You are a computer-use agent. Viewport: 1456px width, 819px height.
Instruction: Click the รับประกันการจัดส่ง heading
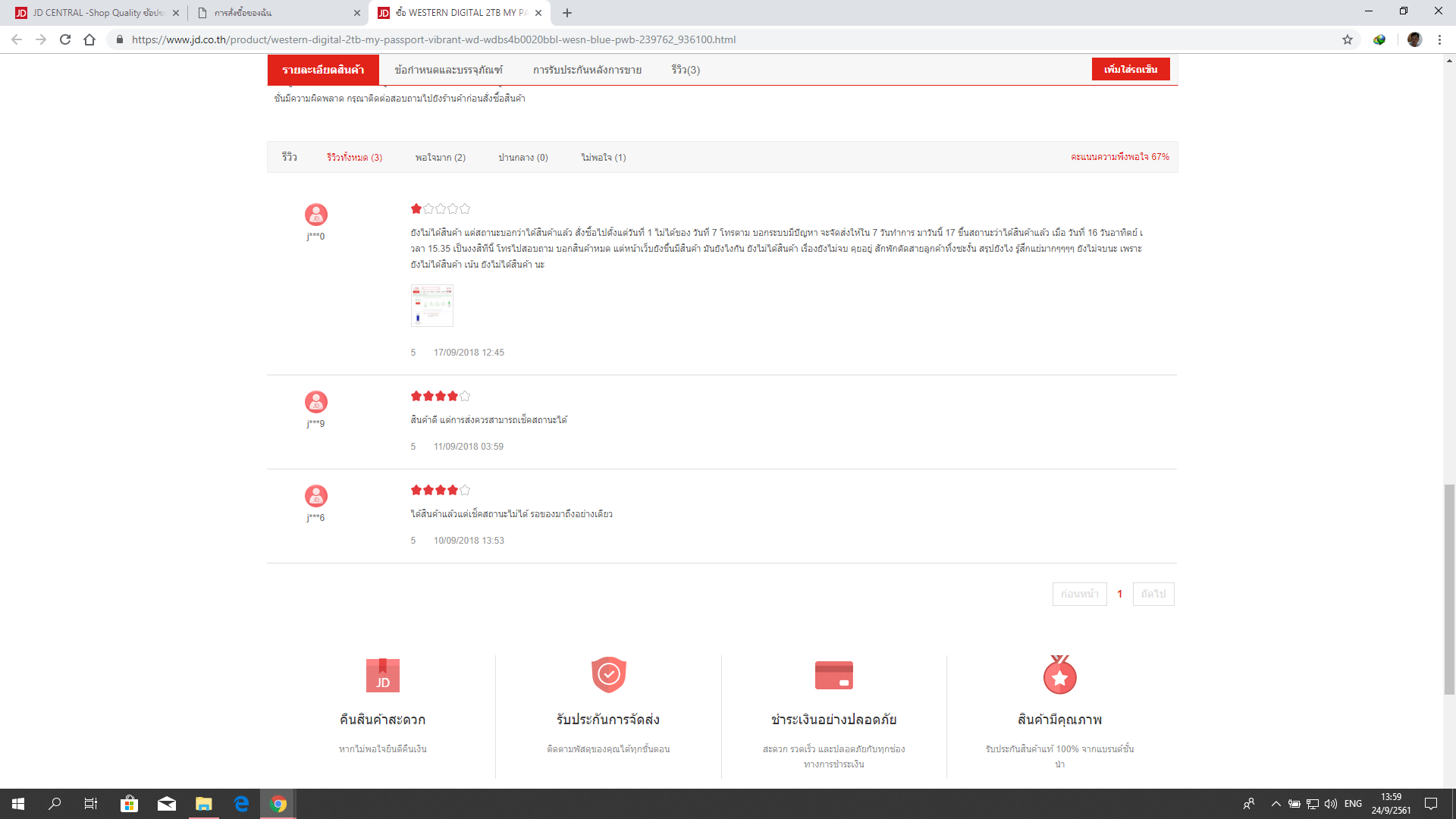608,720
